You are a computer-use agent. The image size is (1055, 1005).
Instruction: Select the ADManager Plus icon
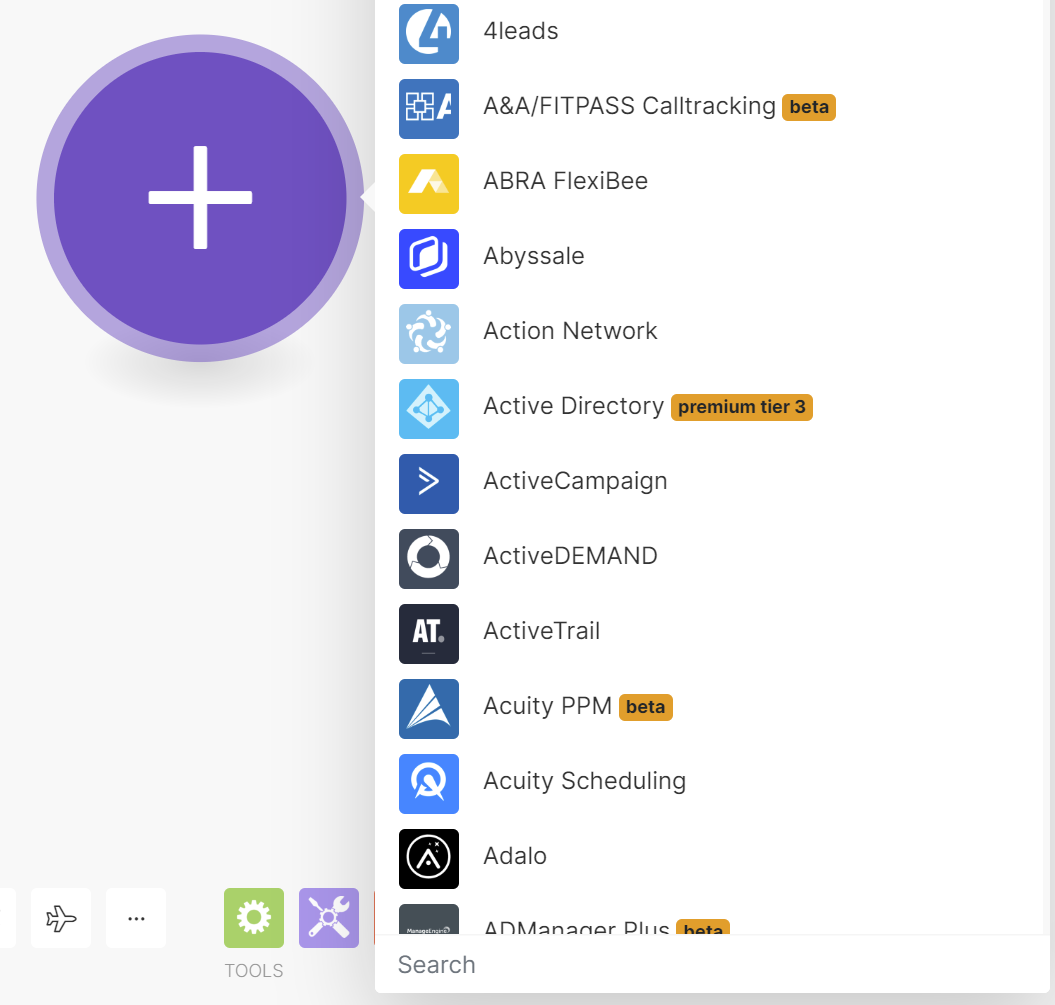[429, 919]
